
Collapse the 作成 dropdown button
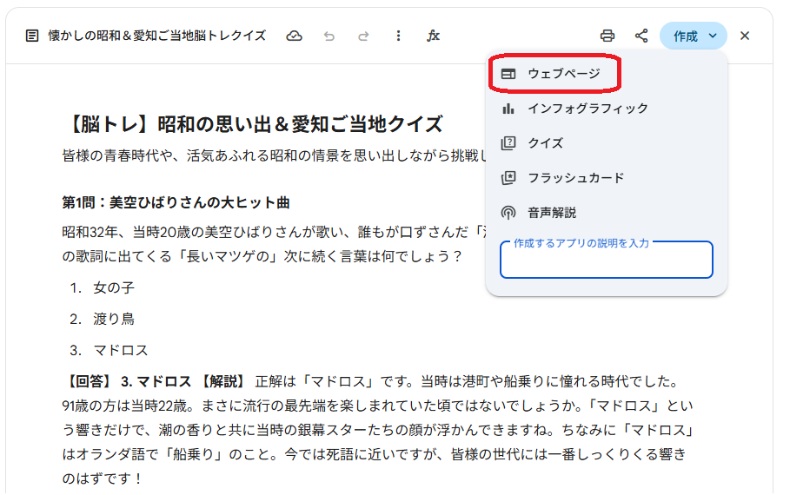pos(693,36)
